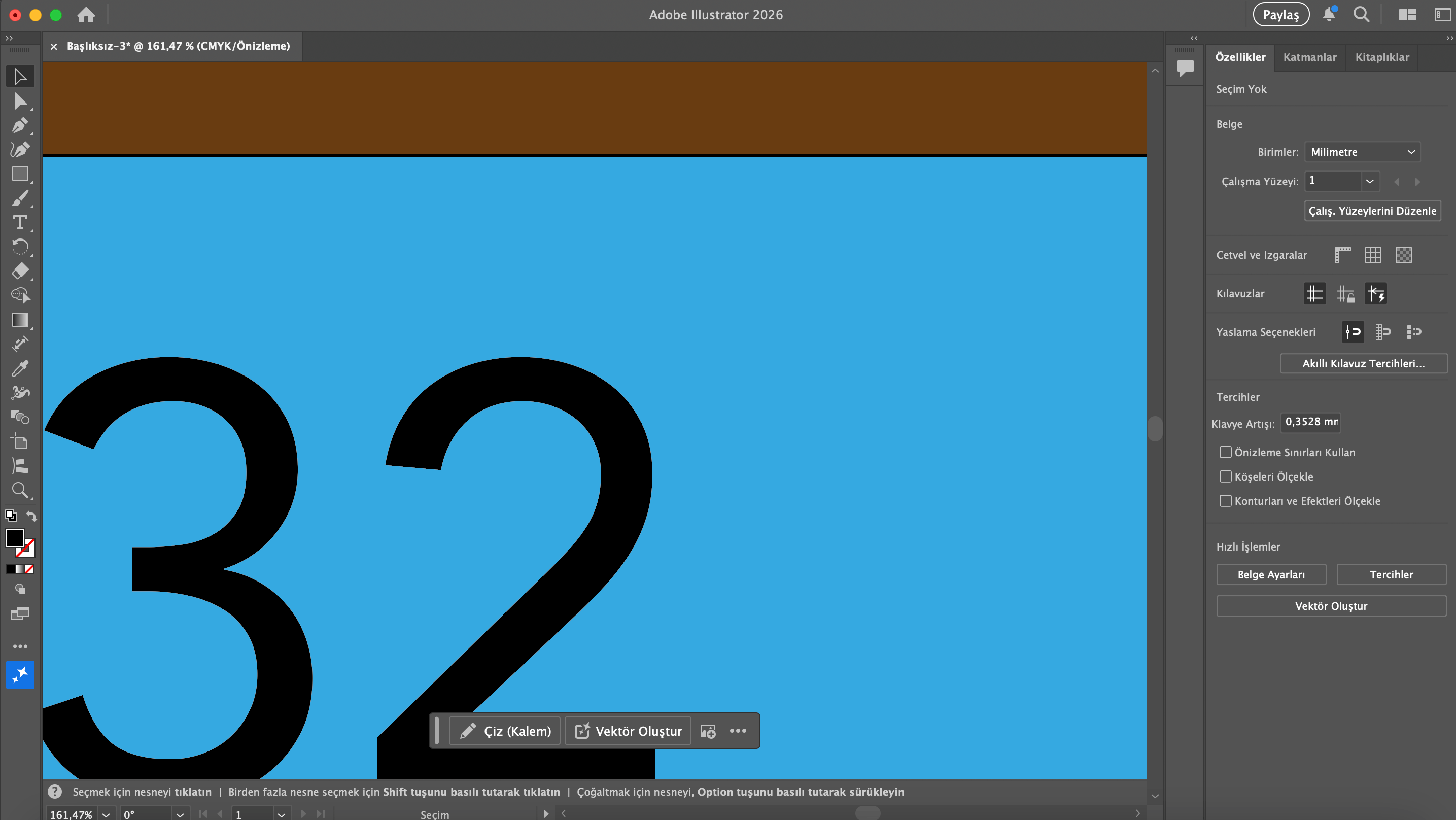Click the black fill color swatch
1456x820 pixels.
point(15,537)
